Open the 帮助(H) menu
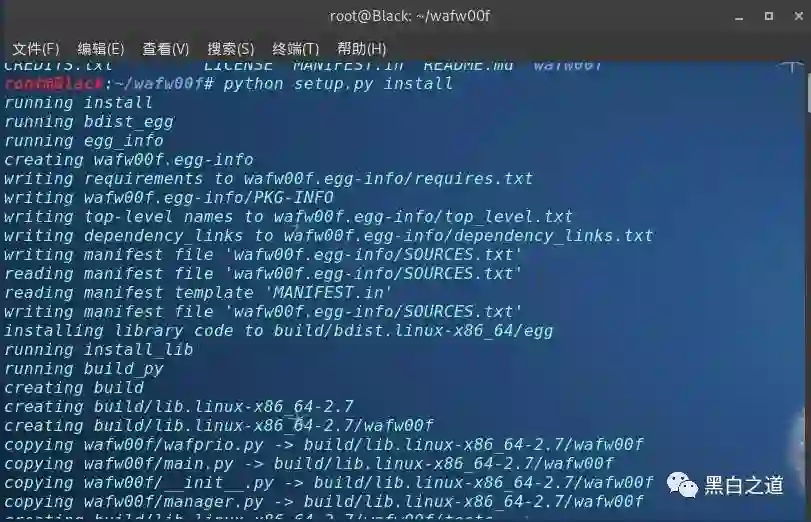 pyautogui.click(x=362, y=49)
